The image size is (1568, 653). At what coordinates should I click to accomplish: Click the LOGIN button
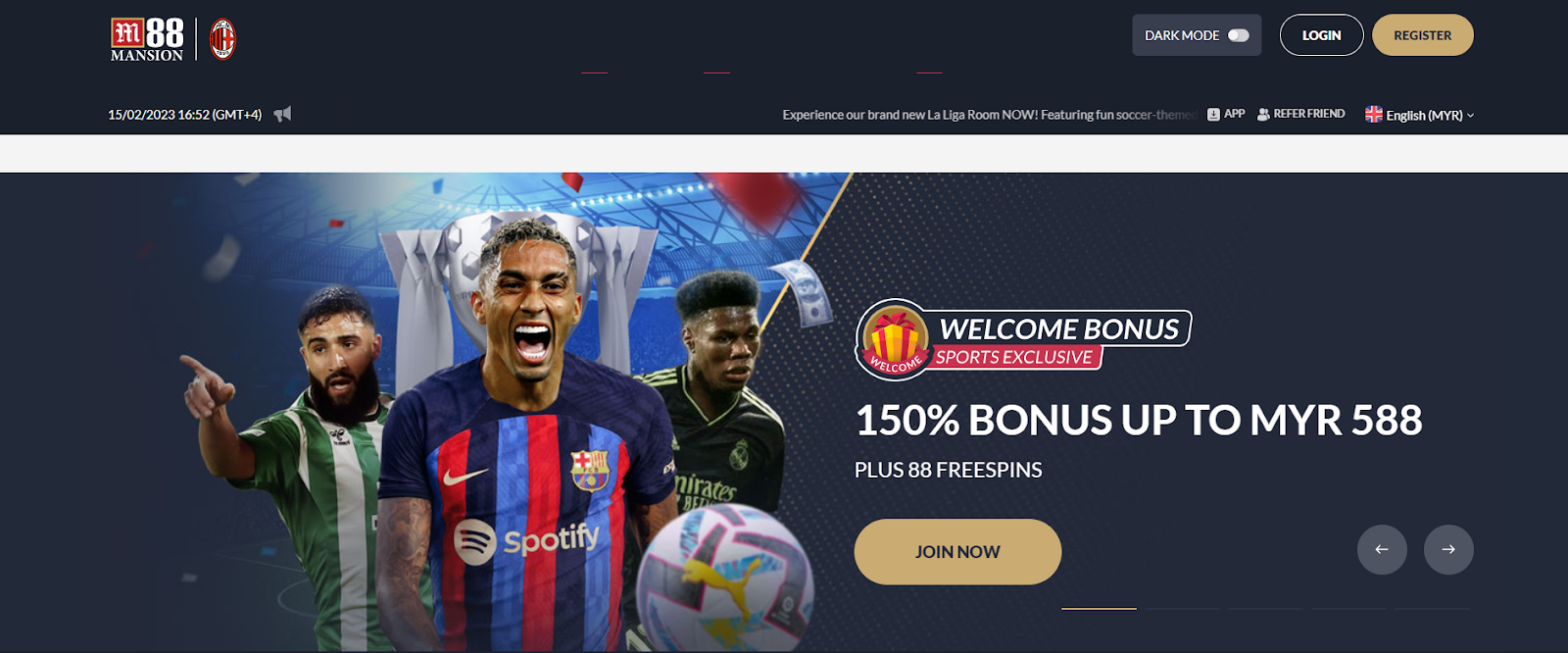point(1321,35)
